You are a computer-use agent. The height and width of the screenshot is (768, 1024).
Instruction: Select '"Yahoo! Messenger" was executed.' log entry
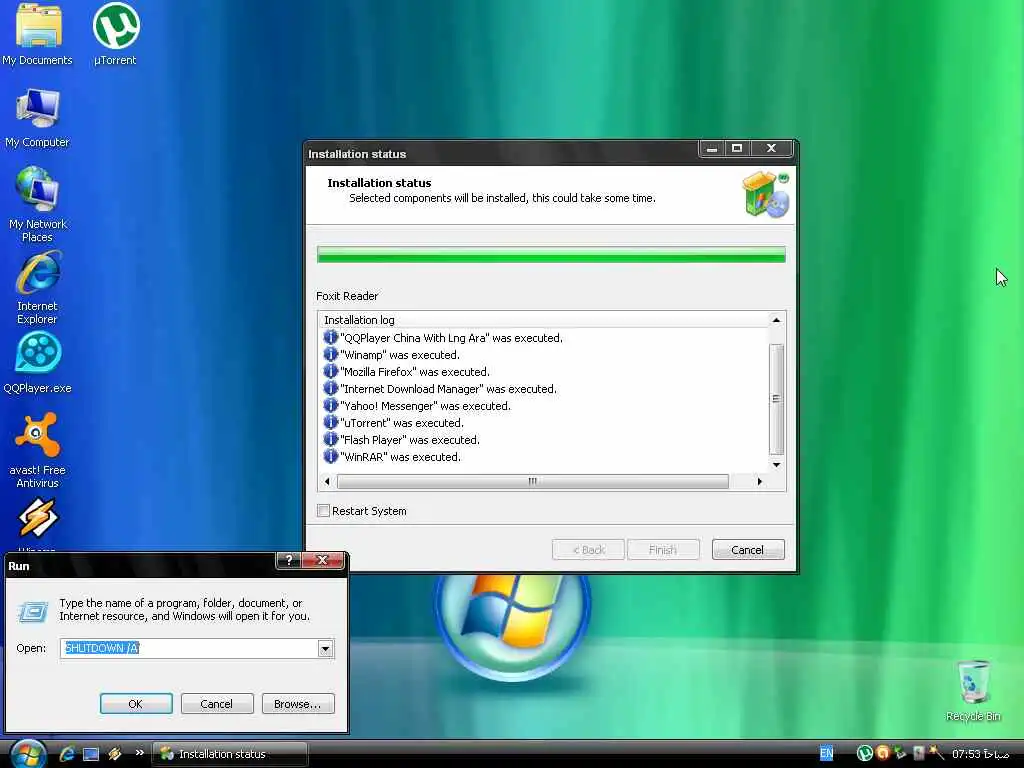click(425, 406)
